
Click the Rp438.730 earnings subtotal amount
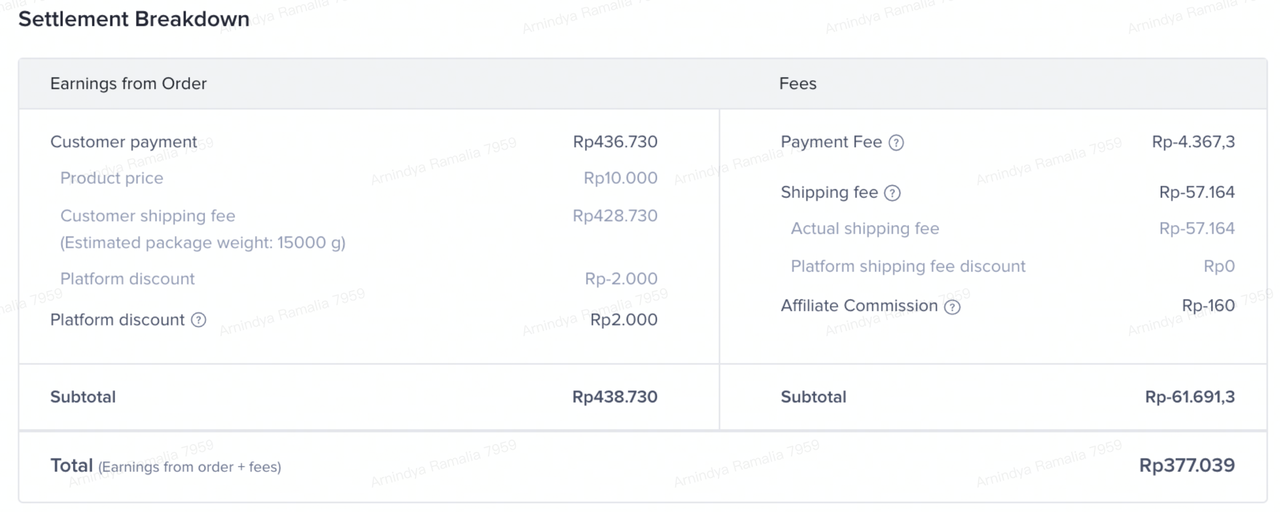[x=615, y=397]
